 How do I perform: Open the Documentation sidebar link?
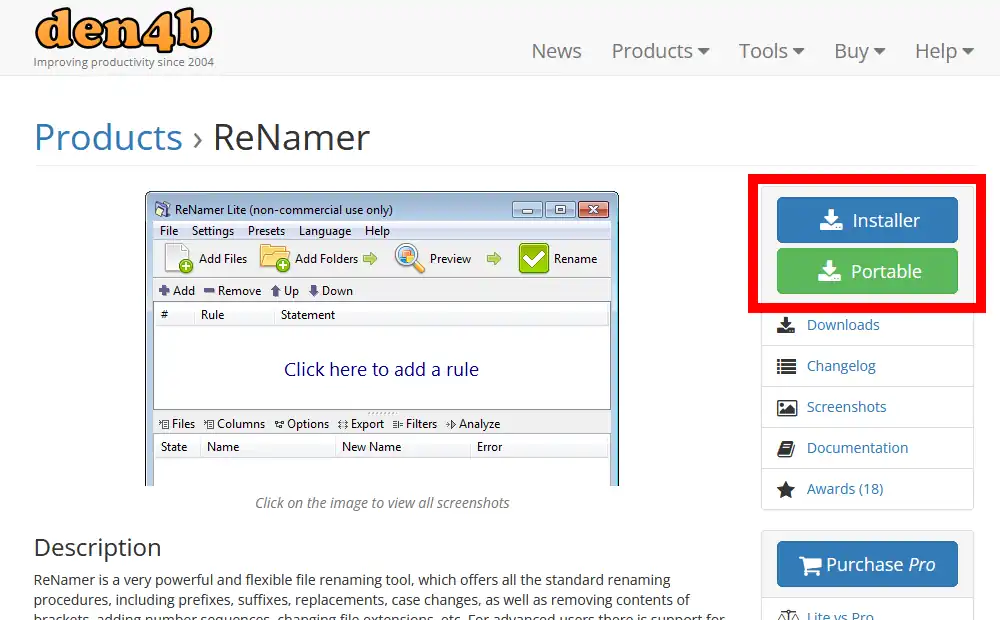tap(857, 448)
